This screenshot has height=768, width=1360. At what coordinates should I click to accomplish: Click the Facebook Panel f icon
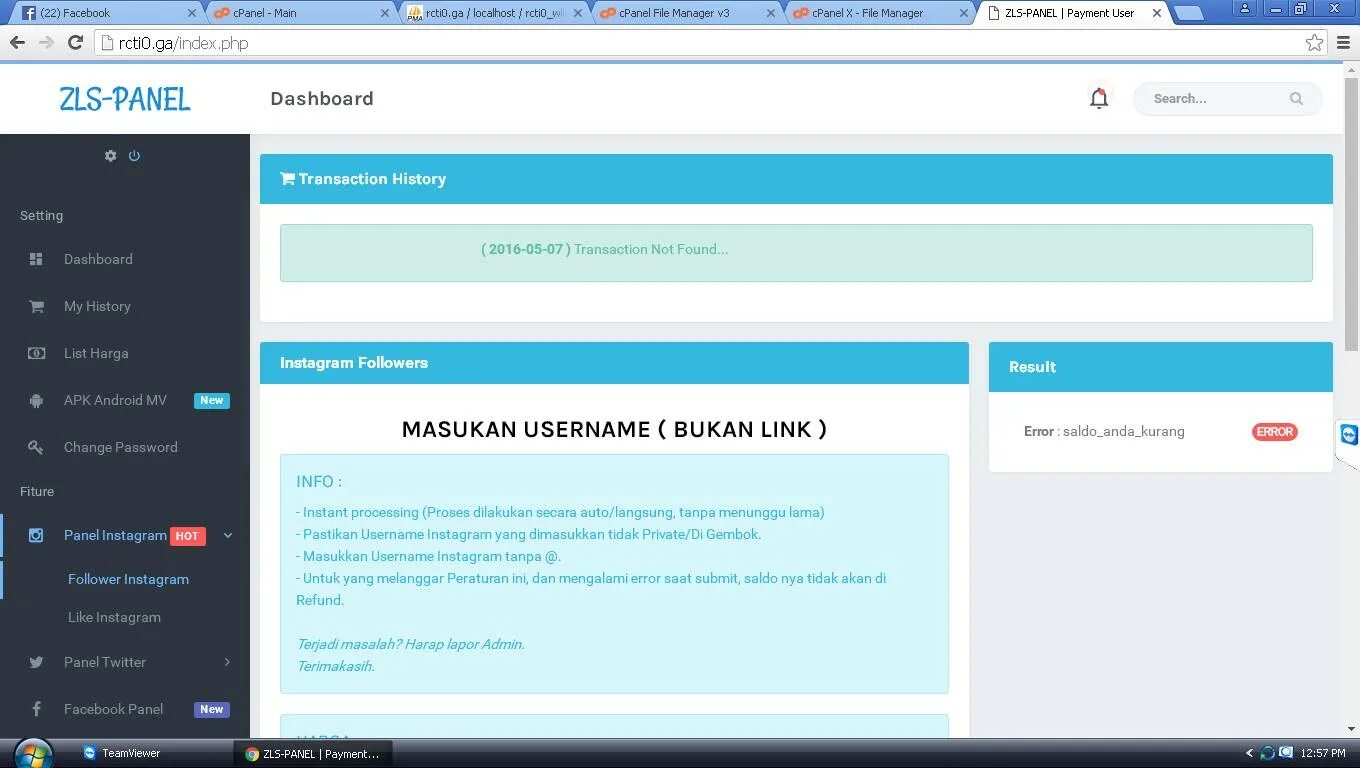pyautogui.click(x=36, y=709)
